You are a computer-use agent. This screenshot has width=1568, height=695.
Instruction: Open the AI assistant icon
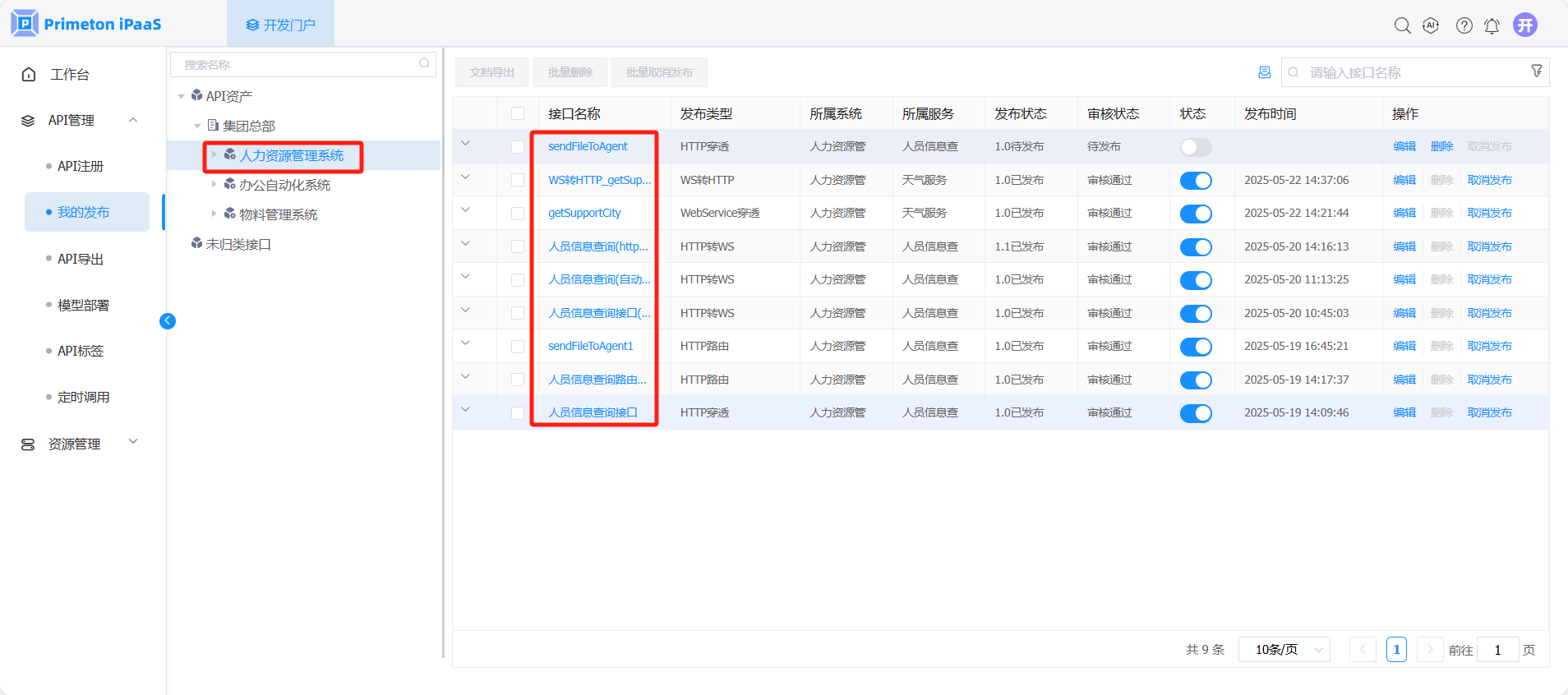[x=1431, y=25]
